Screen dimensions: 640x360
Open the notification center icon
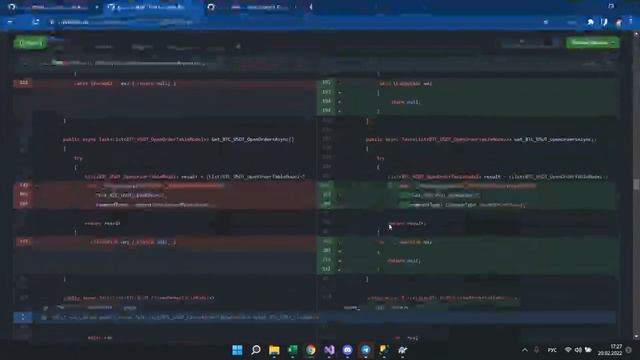tap(629, 350)
